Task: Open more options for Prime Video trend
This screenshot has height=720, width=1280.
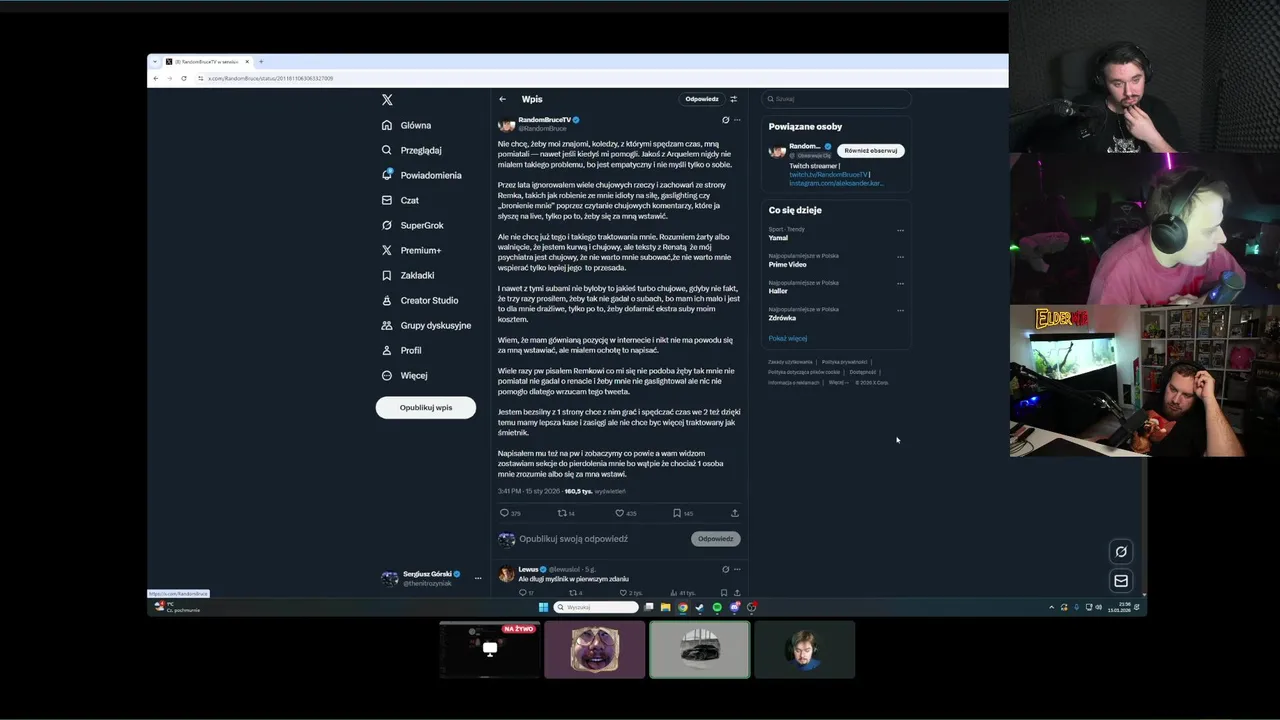Action: [x=900, y=257]
